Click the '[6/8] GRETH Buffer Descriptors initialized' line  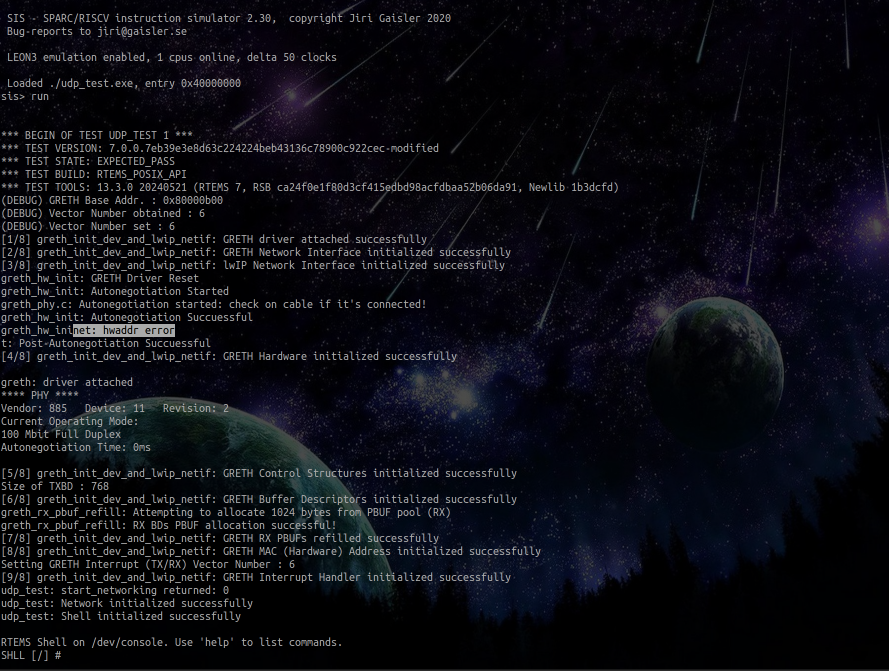tap(259, 500)
